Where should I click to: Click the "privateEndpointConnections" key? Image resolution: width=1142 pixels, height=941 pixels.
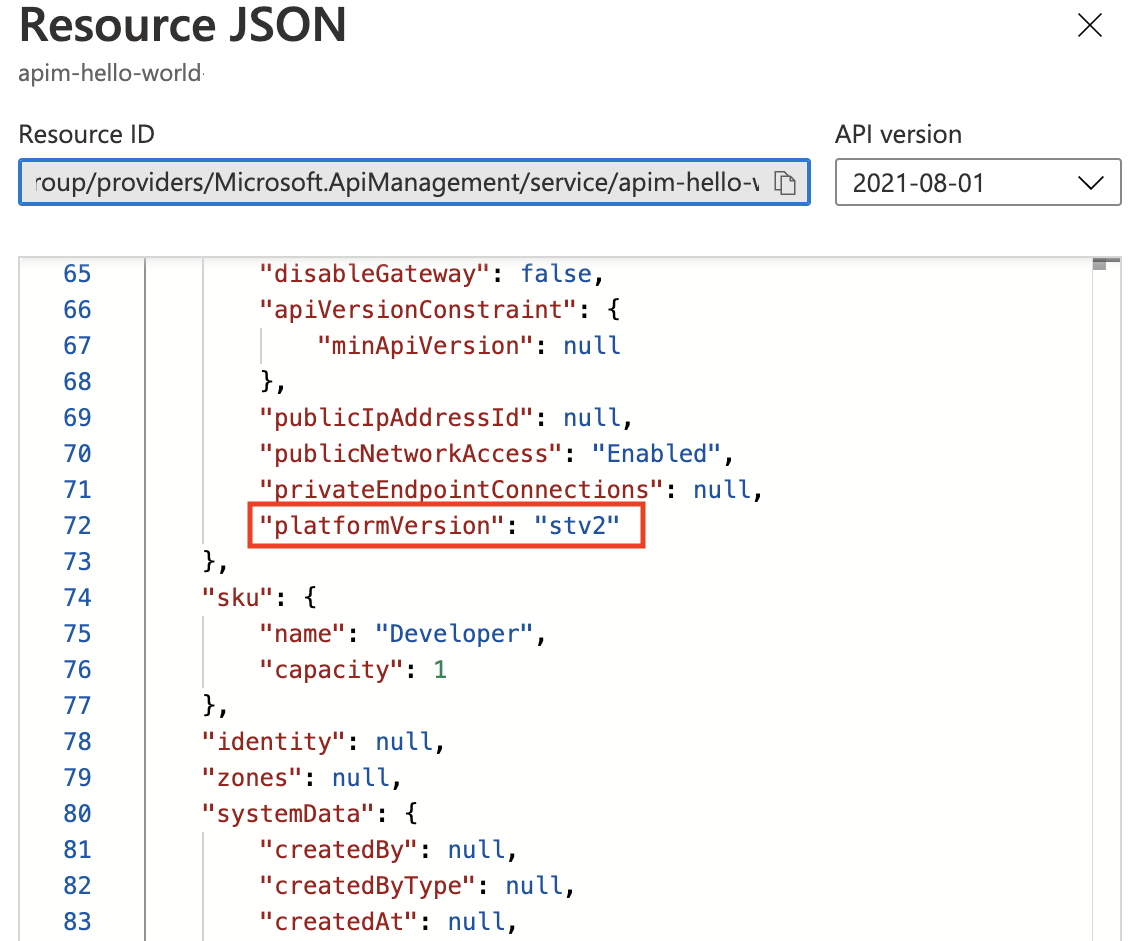tap(462, 489)
